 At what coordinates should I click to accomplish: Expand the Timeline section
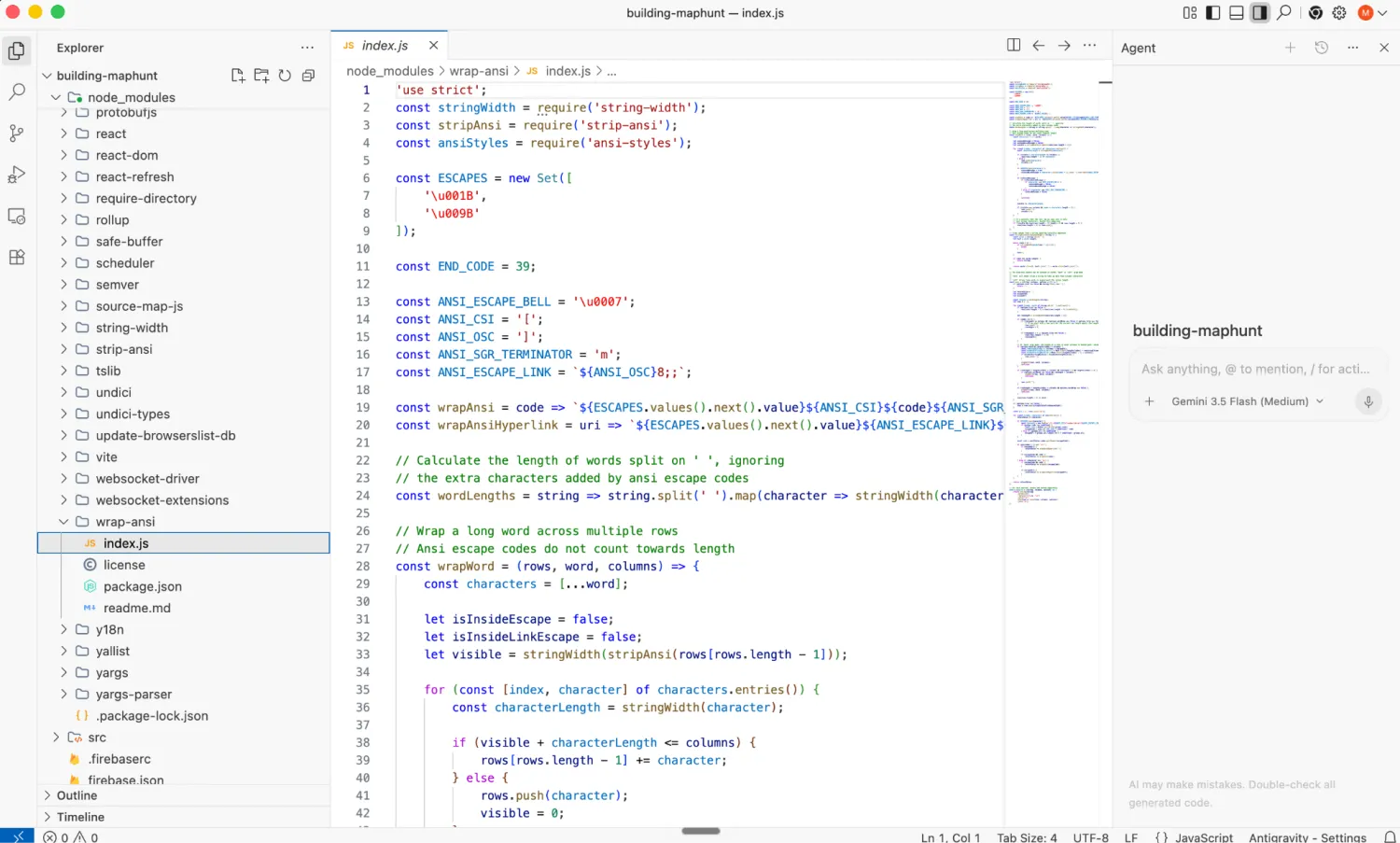coord(47,817)
